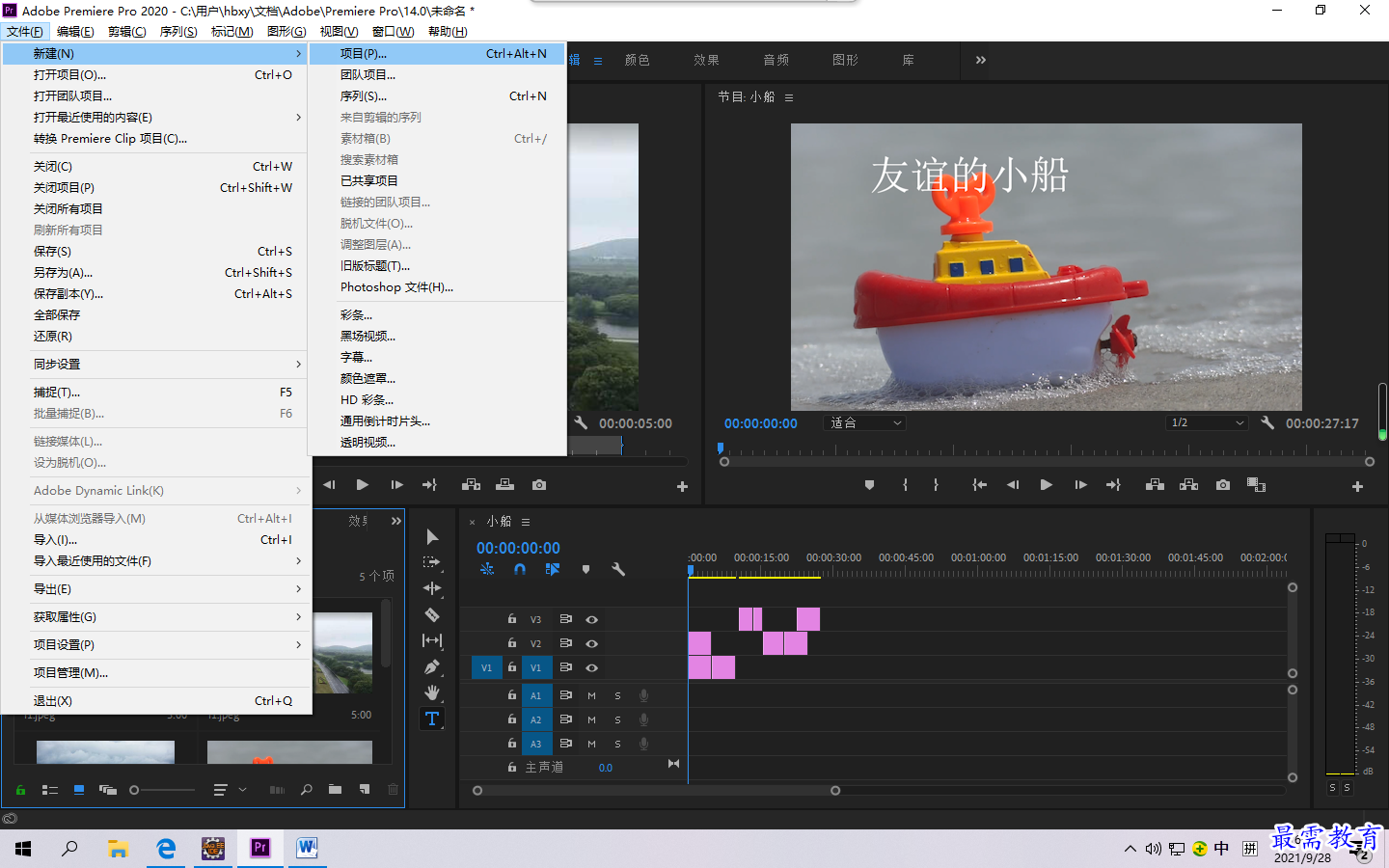Click Overwrite button in Source monitor
The image size is (1389, 868).
(504, 485)
